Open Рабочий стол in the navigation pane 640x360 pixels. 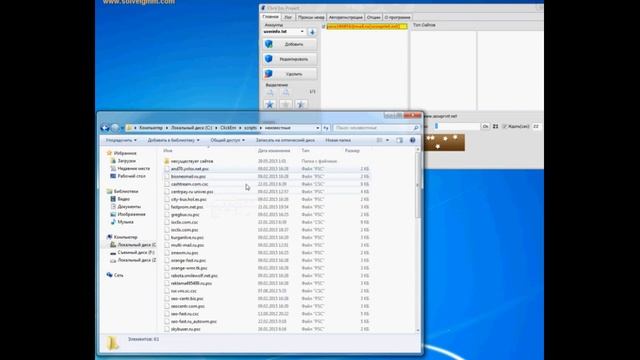[x=127, y=176]
